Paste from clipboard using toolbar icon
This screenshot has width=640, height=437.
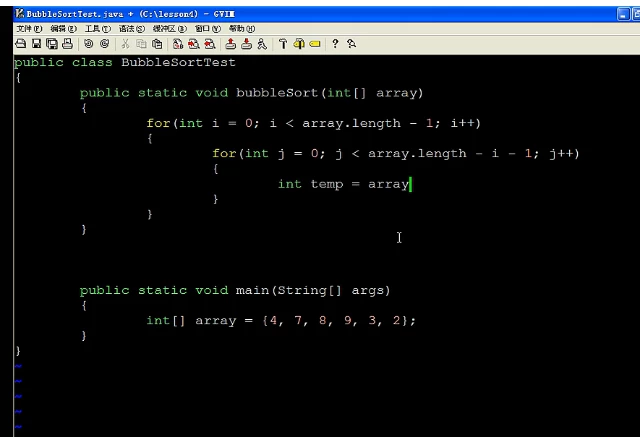point(156,44)
